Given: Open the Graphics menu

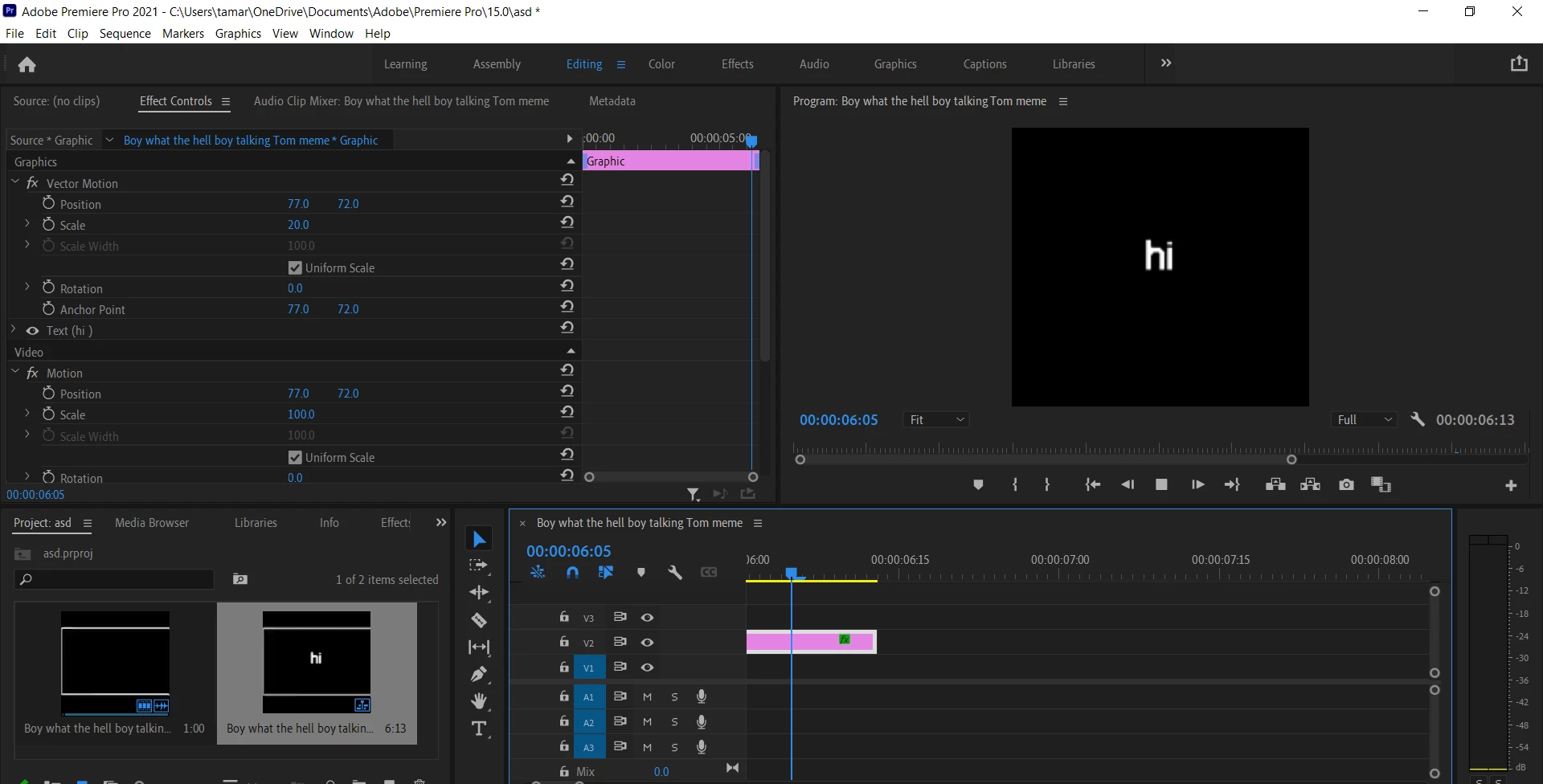Looking at the screenshot, I should [238, 33].
